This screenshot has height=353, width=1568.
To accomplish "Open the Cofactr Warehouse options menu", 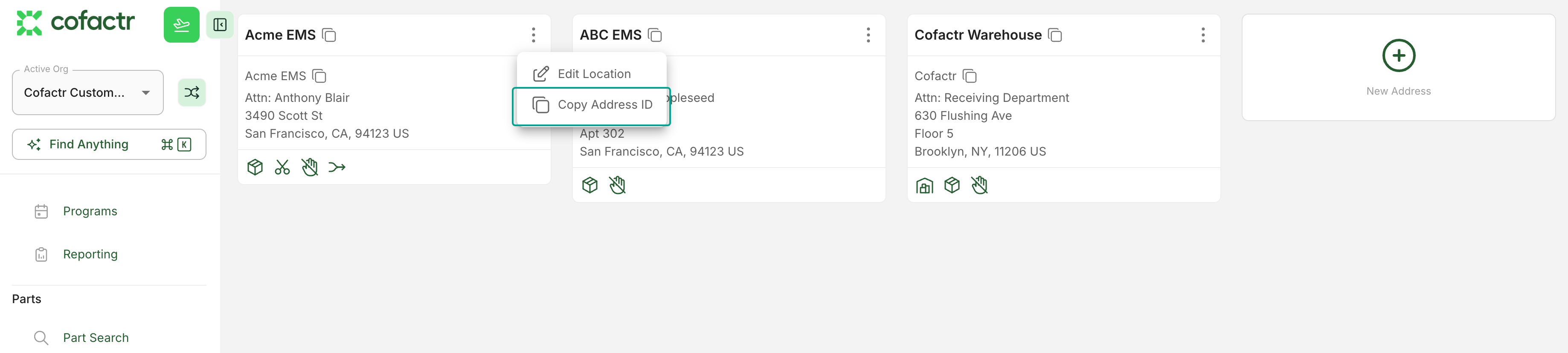I will (1203, 35).
